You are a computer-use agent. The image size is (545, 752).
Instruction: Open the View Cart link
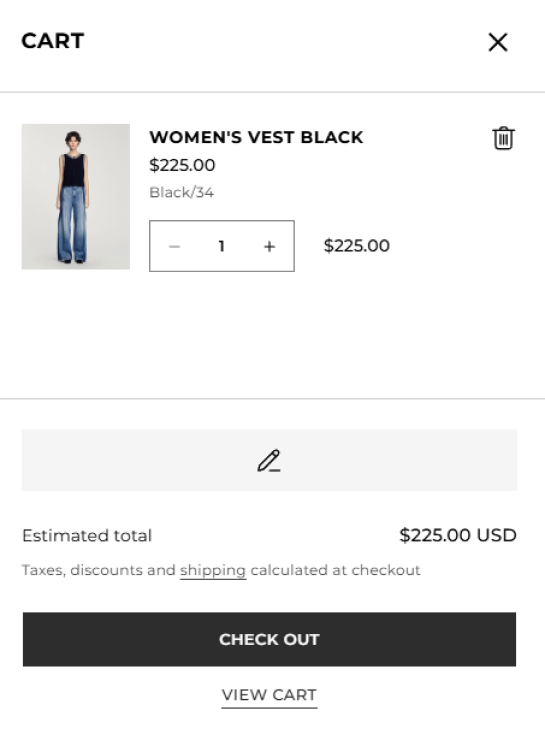(x=269, y=695)
